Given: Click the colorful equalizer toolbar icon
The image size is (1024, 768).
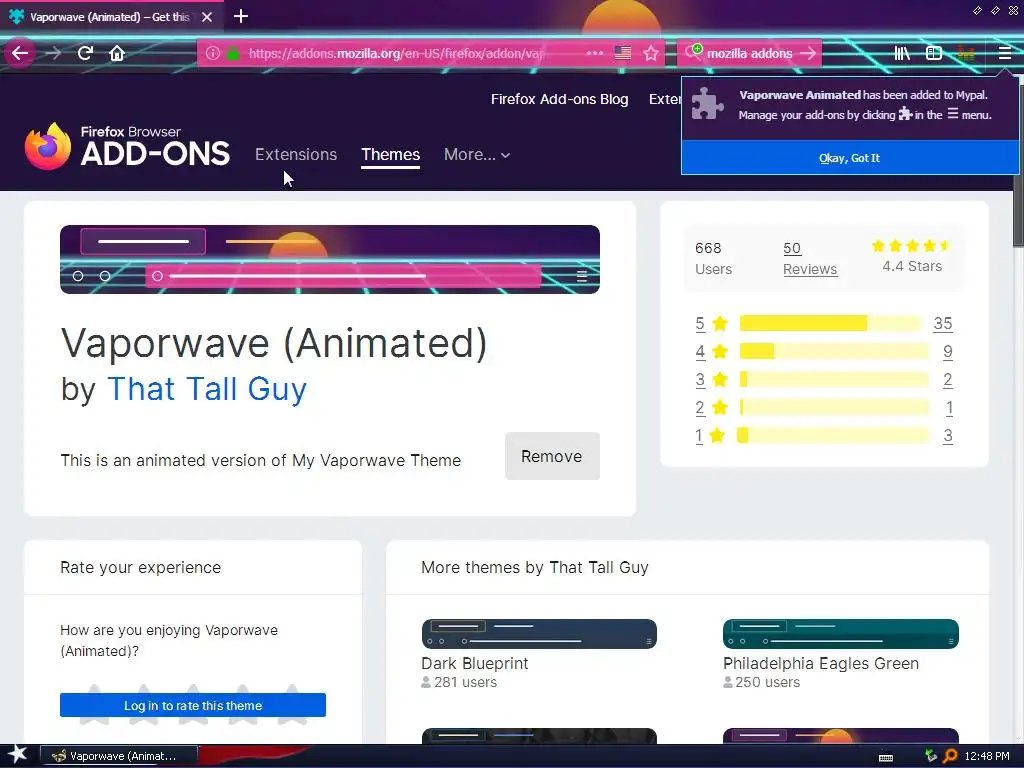Looking at the screenshot, I should click(x=965, y=53).
